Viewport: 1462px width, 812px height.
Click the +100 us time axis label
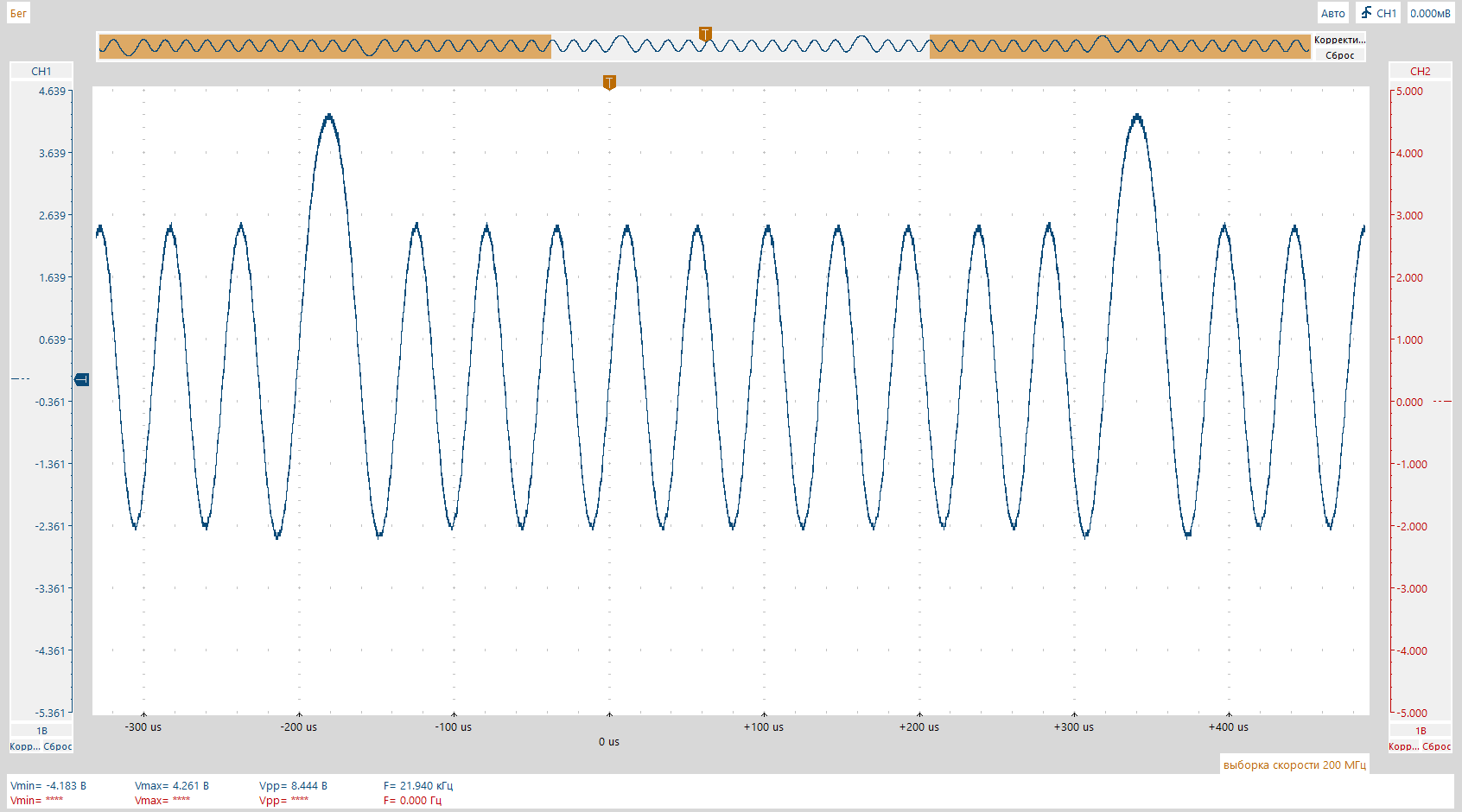[x=764, y=727]
